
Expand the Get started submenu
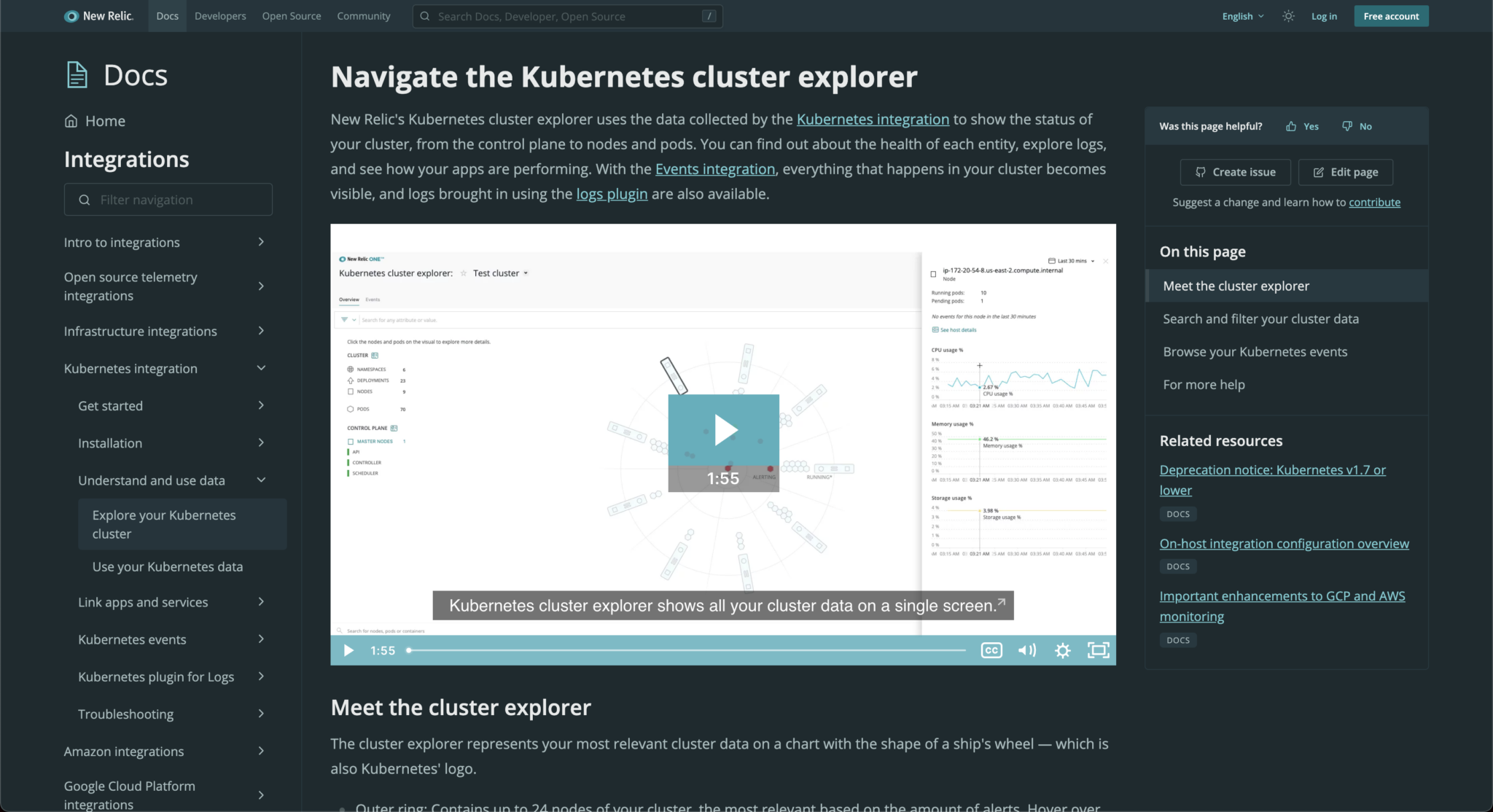point(261,405)
